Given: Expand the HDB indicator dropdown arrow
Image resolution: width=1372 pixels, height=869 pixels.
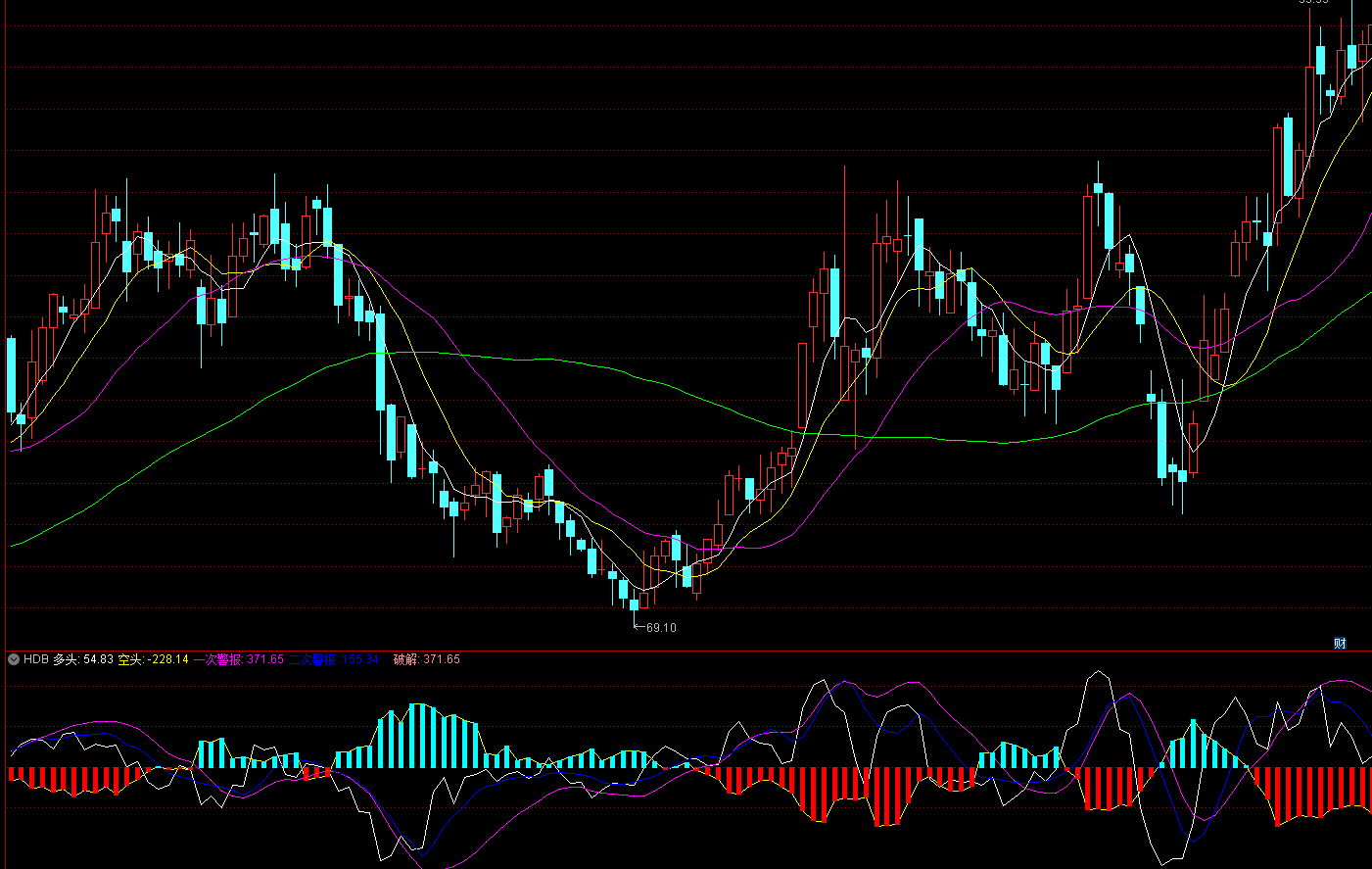Looking at the screenshot, I should pos(14,659).
